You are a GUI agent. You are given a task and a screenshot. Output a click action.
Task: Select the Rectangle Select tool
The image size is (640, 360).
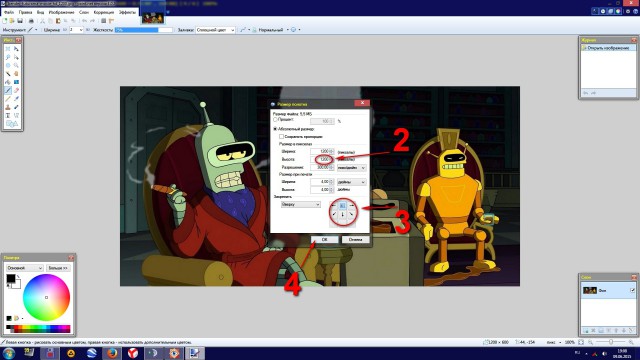pos(8,49)
